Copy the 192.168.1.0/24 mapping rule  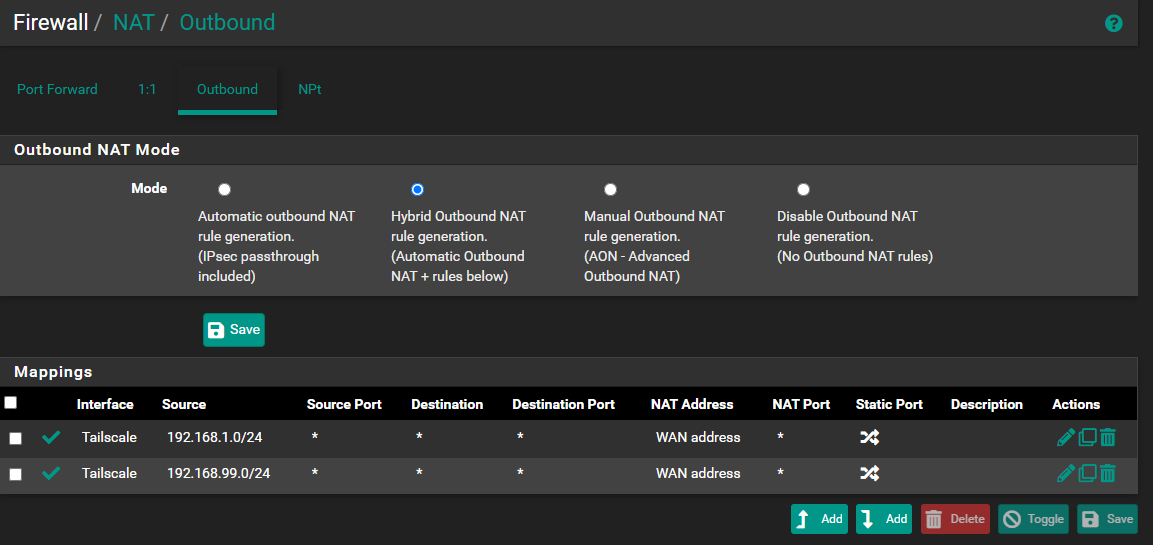(1088, 437)
